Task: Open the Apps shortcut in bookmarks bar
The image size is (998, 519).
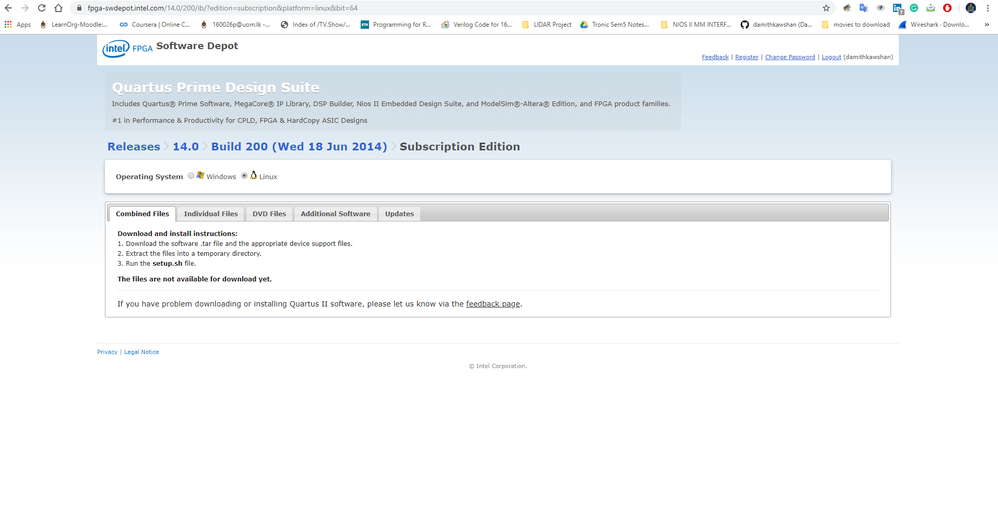Action: [17, 25]
